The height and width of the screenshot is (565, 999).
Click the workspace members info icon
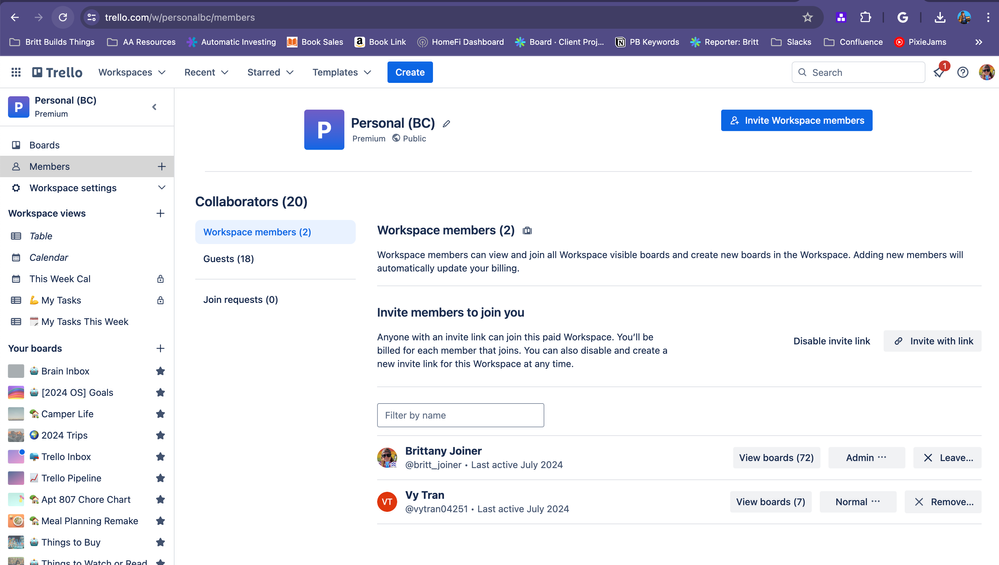[527, 231]
